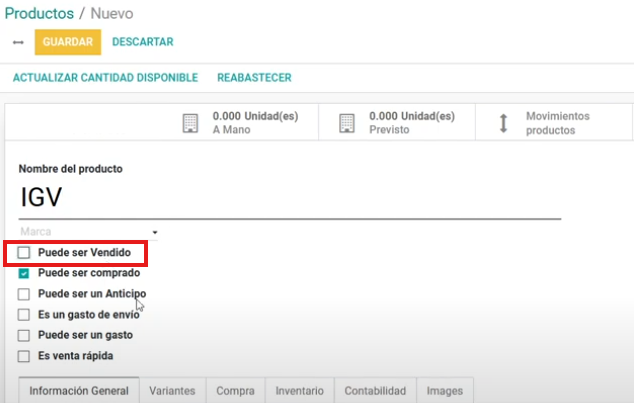Viewport: 634px width, 403px height.
Task: Open the Variantes tab
Action: click(x=172, y=390)
